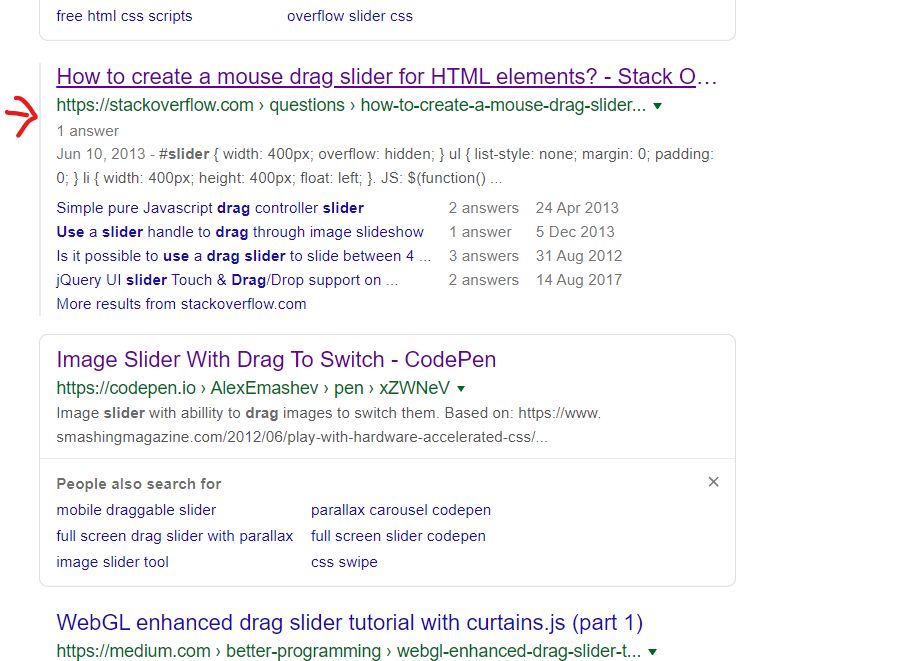Search for mobile draggable slider
This screenshot has width=922, height=661.
[x=135, y=510]
